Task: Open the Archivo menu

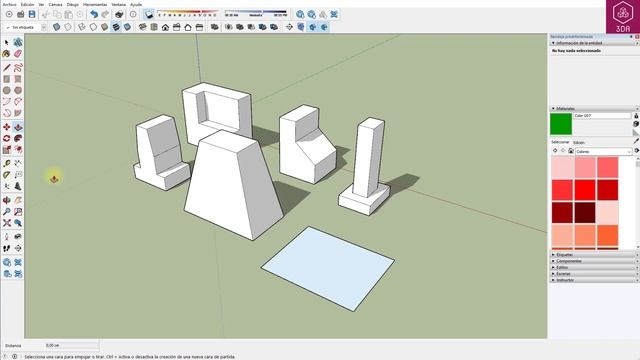Action: point(9,4)
